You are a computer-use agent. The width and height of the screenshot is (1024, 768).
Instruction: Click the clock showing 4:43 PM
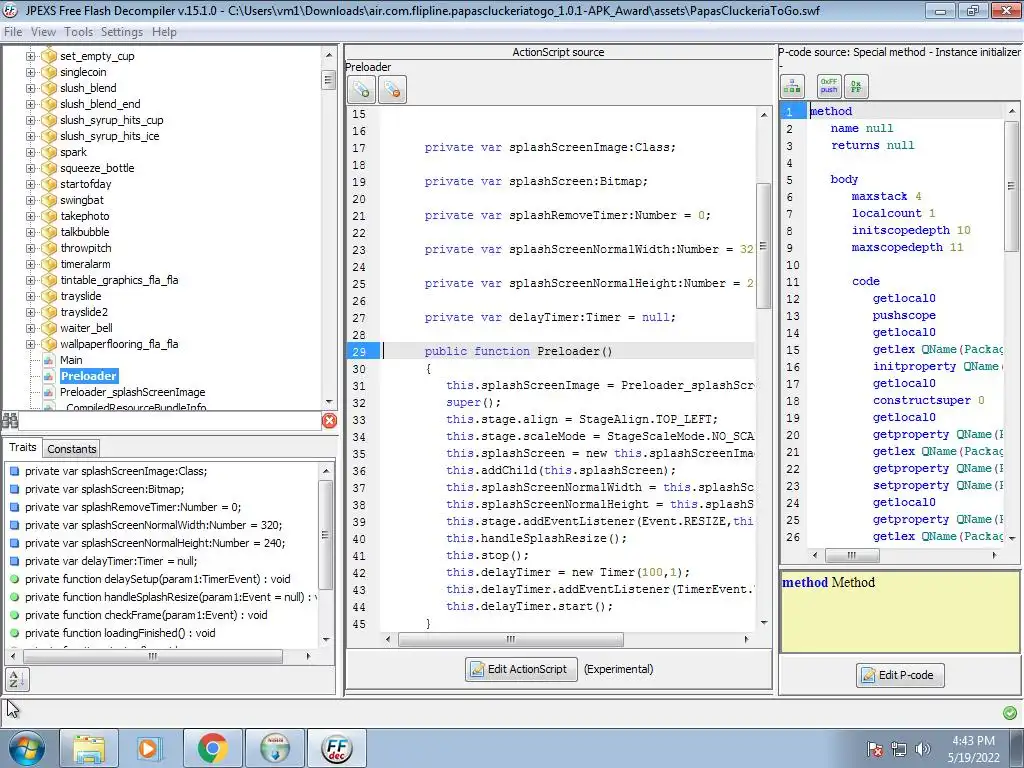(x=973, y=741)
